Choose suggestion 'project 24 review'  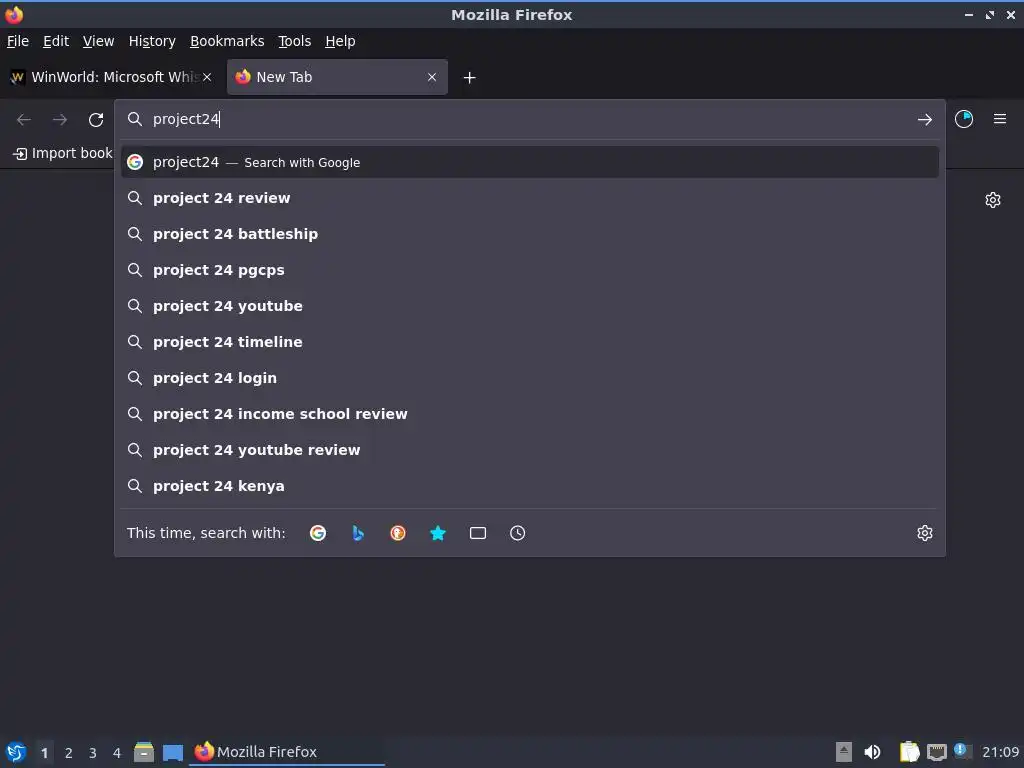530,198
